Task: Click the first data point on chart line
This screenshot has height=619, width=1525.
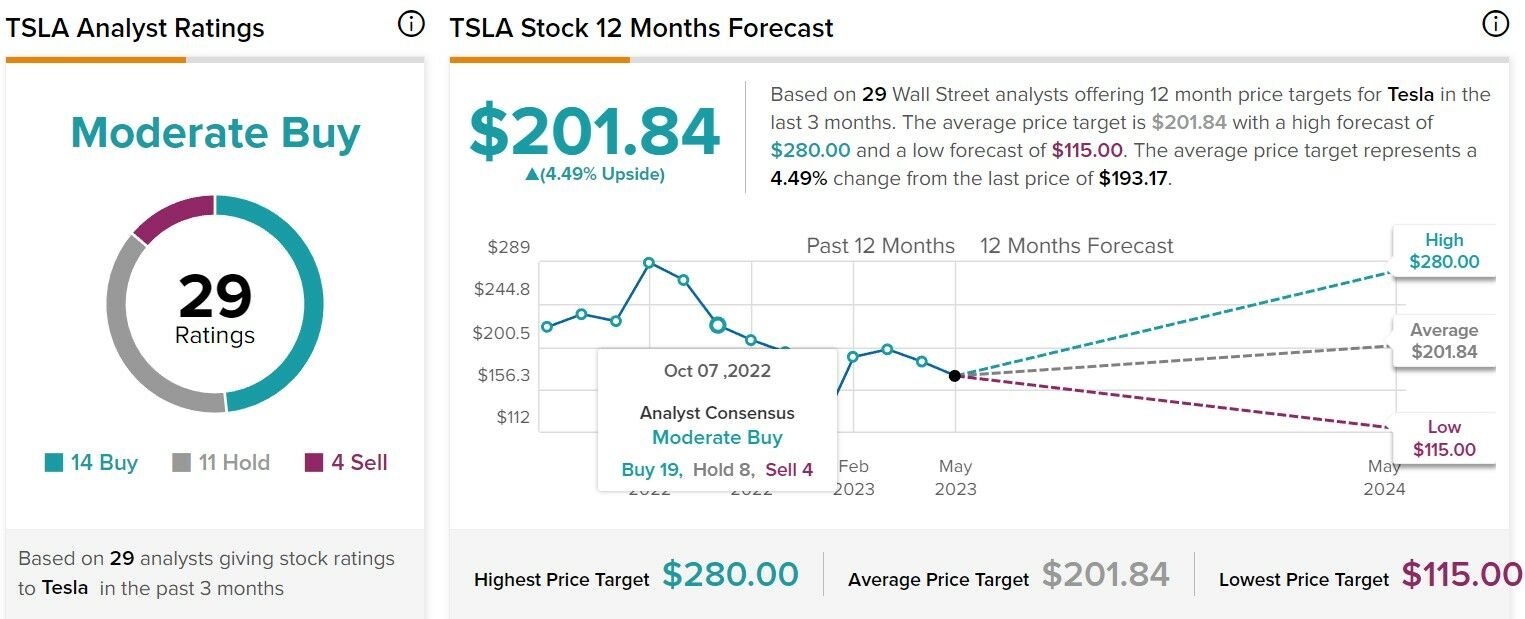Action: (547, 327)
